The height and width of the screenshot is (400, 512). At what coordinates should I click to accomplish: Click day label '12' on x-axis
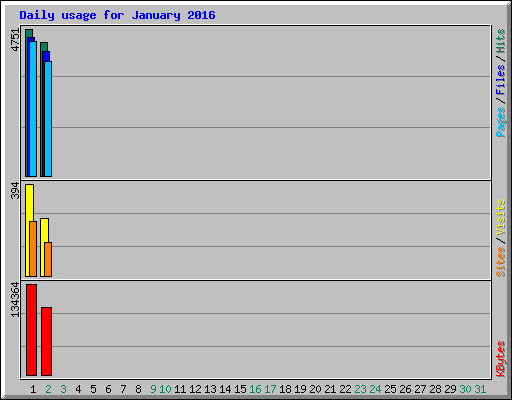tap(195, 389)
